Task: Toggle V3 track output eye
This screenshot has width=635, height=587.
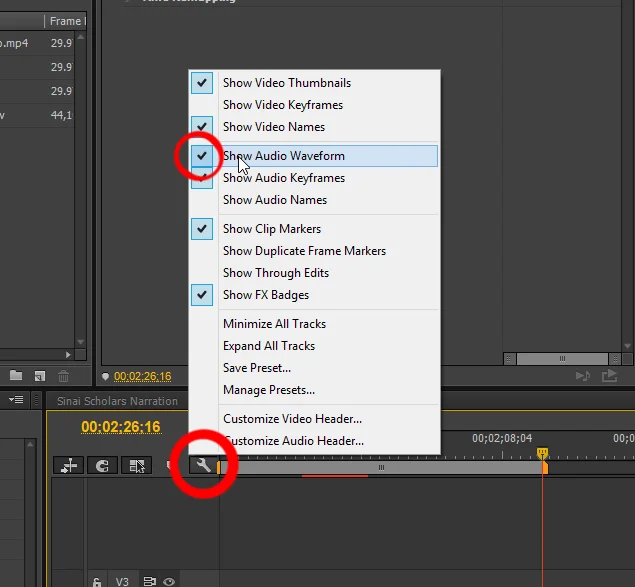Action: coord(169,582)
